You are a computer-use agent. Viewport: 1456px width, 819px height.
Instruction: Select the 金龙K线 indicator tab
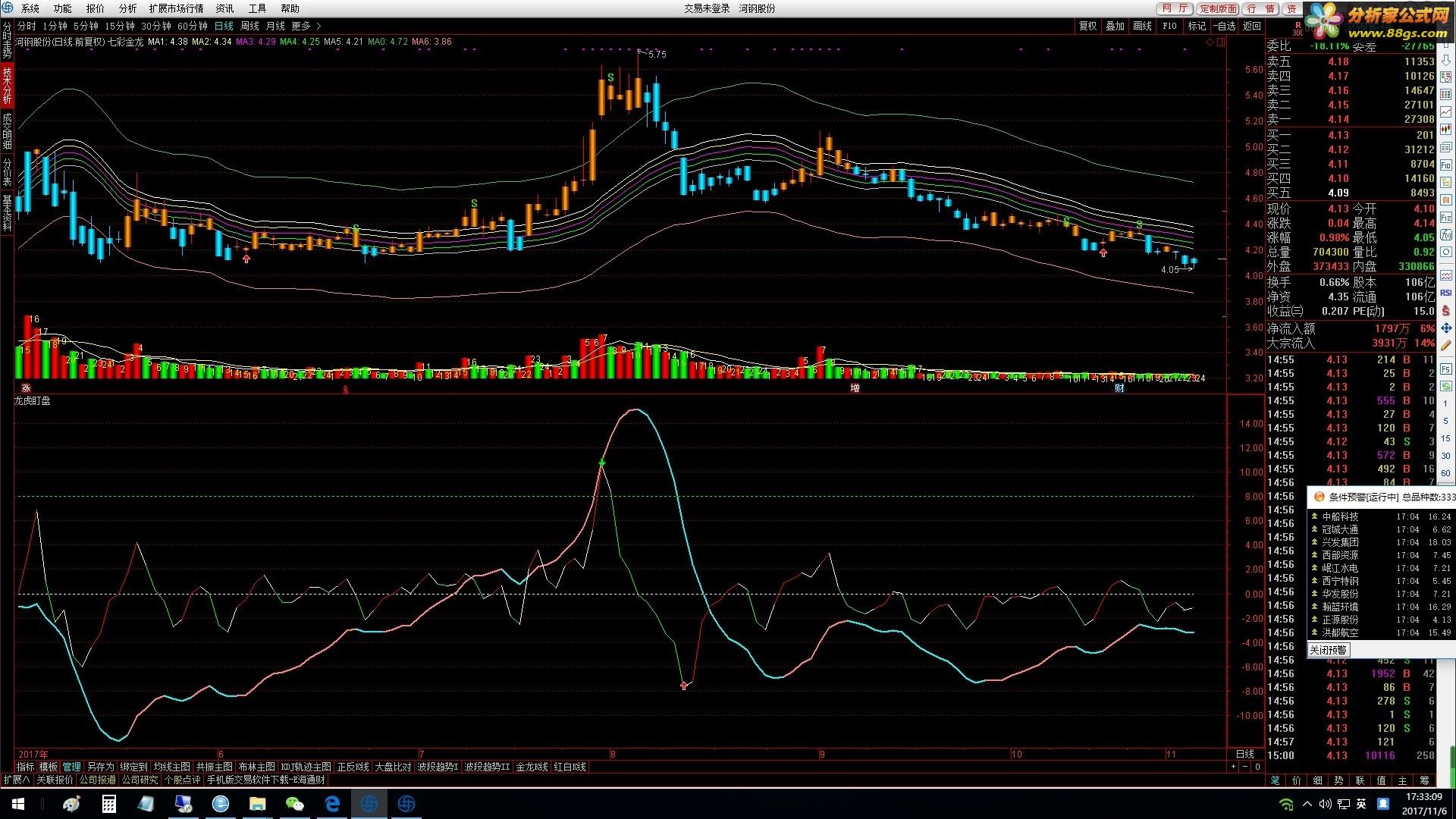coord(532,767)
